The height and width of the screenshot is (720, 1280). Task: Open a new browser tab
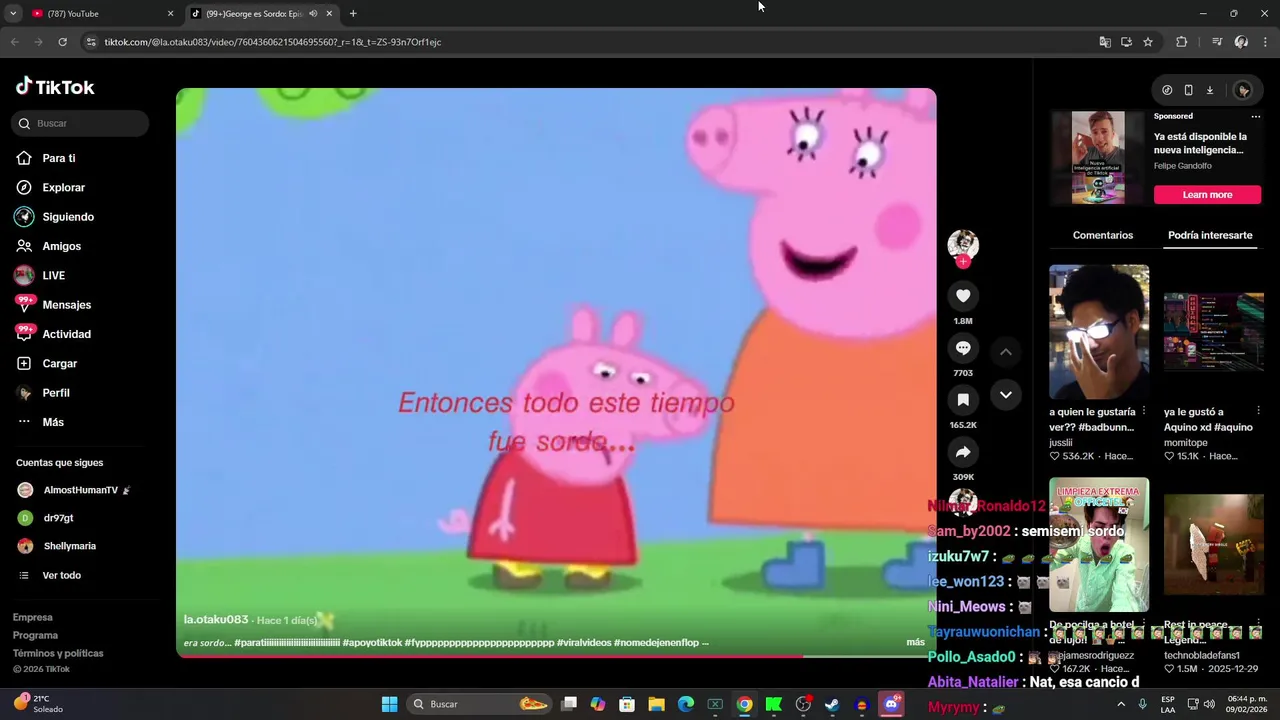(x=353, y=14)
